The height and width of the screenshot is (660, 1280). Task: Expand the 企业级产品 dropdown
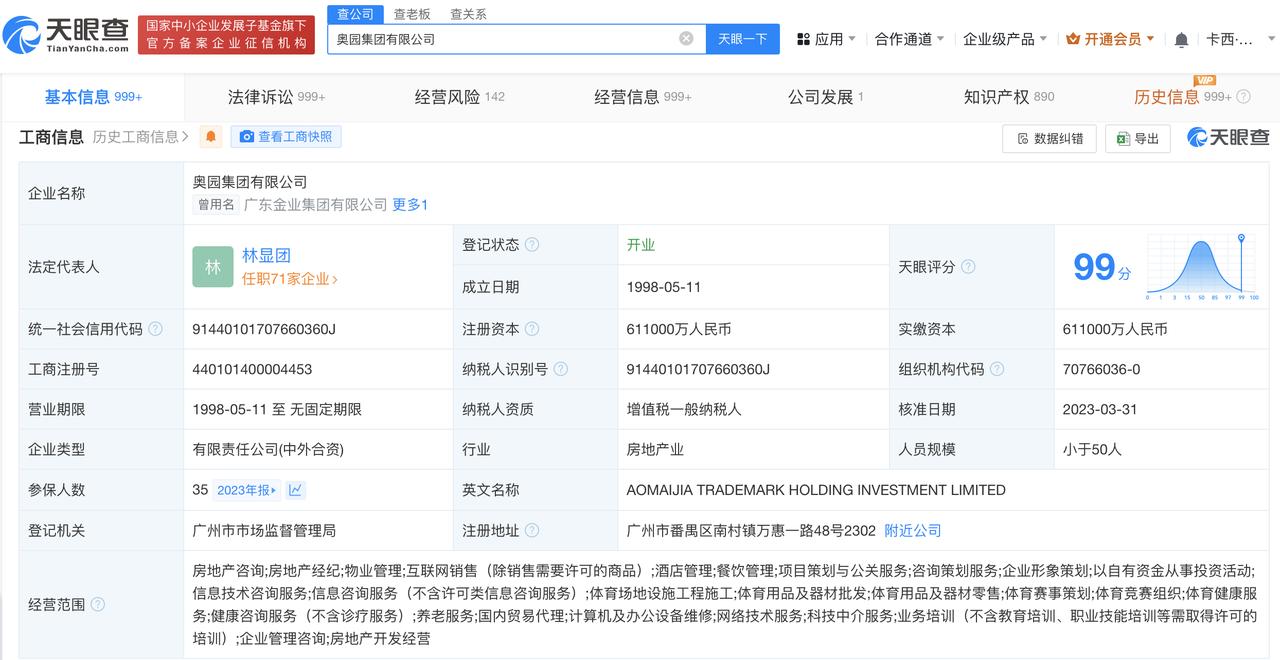(x=1005, y=39)
